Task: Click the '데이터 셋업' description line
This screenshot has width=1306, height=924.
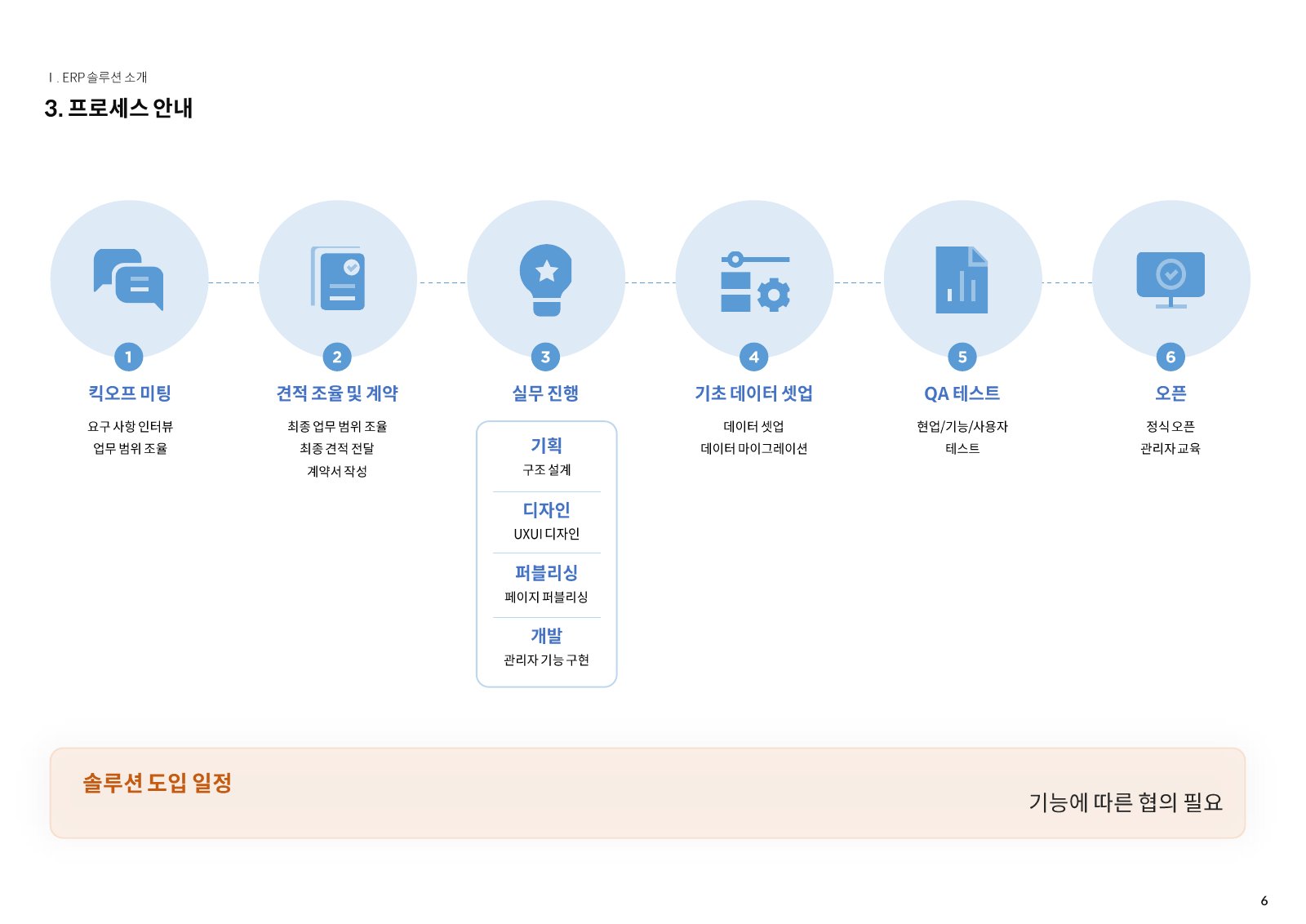Action: click(754, 426)
